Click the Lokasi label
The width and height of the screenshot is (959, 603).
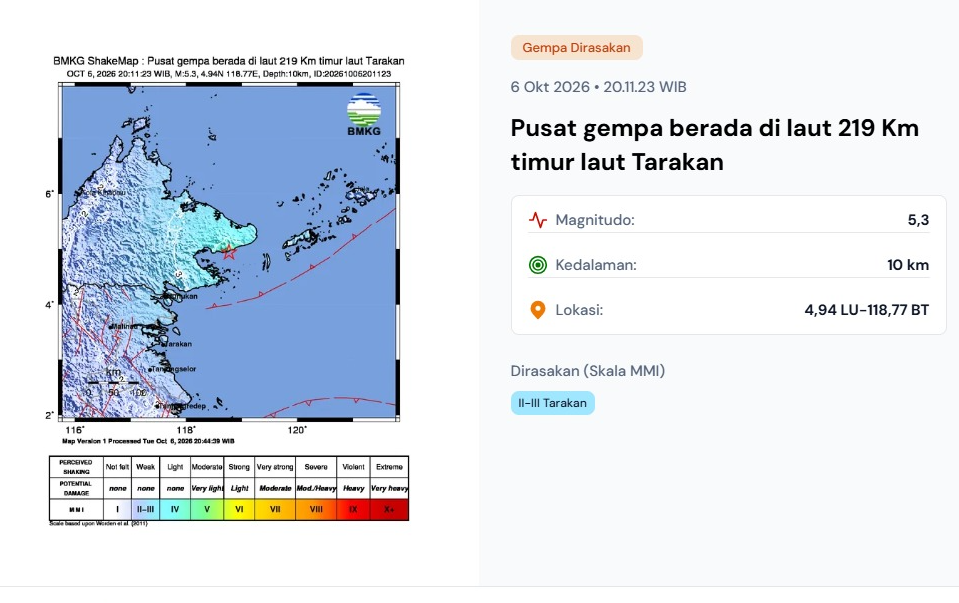pos(579,310)
